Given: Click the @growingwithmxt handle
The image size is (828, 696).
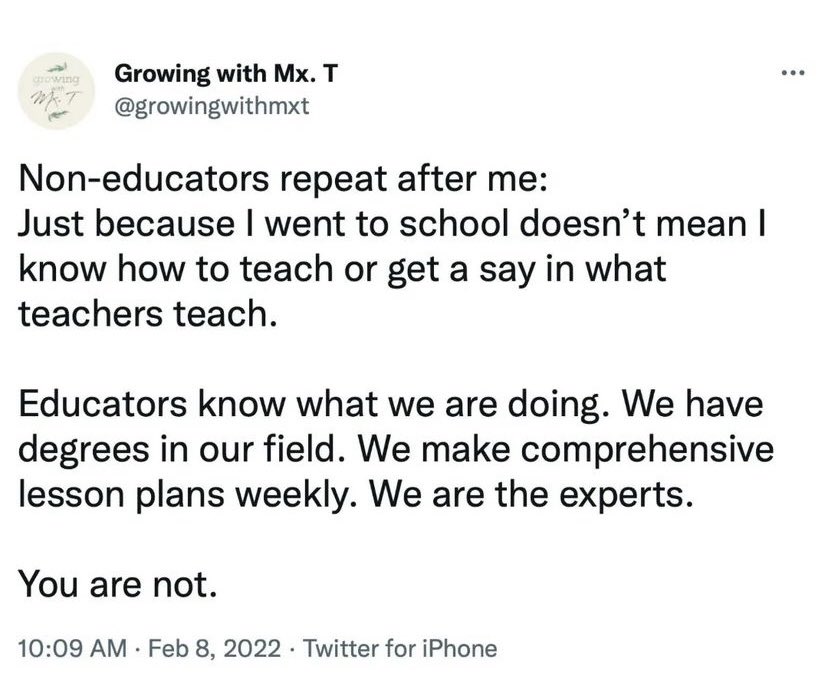Looking at the screenshot, I should [x=212, y=107].
